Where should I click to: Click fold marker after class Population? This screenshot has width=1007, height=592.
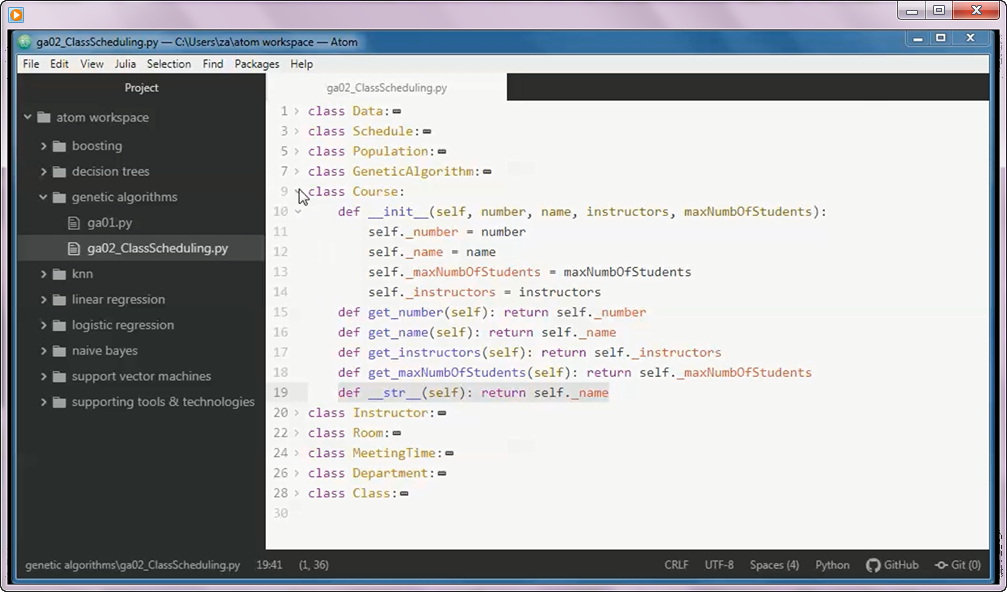442,152
